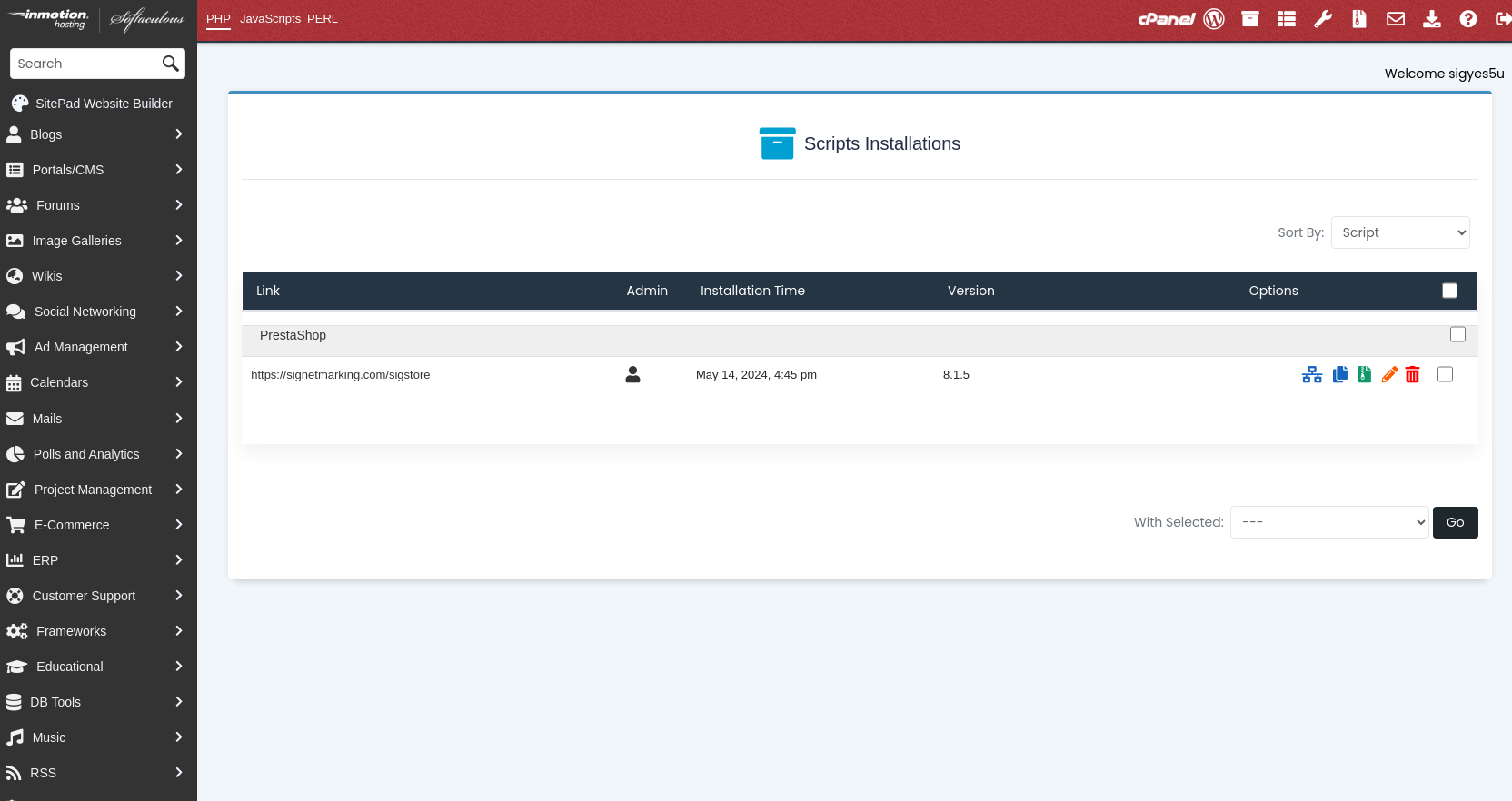The width and height of the screenshot is (1512, 801).
Task: Click the Version column header
Action: point(971,291)
